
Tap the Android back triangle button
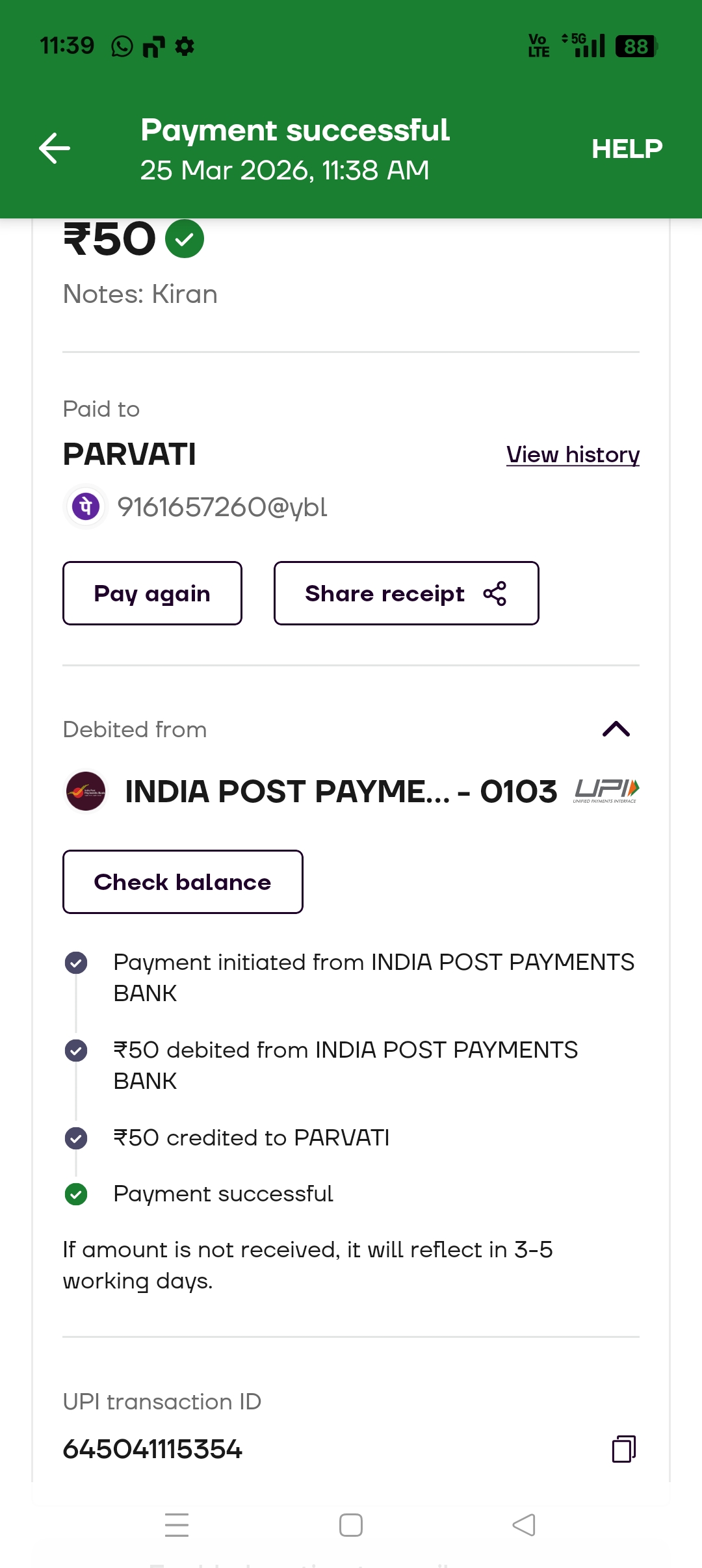[524, 1525]
